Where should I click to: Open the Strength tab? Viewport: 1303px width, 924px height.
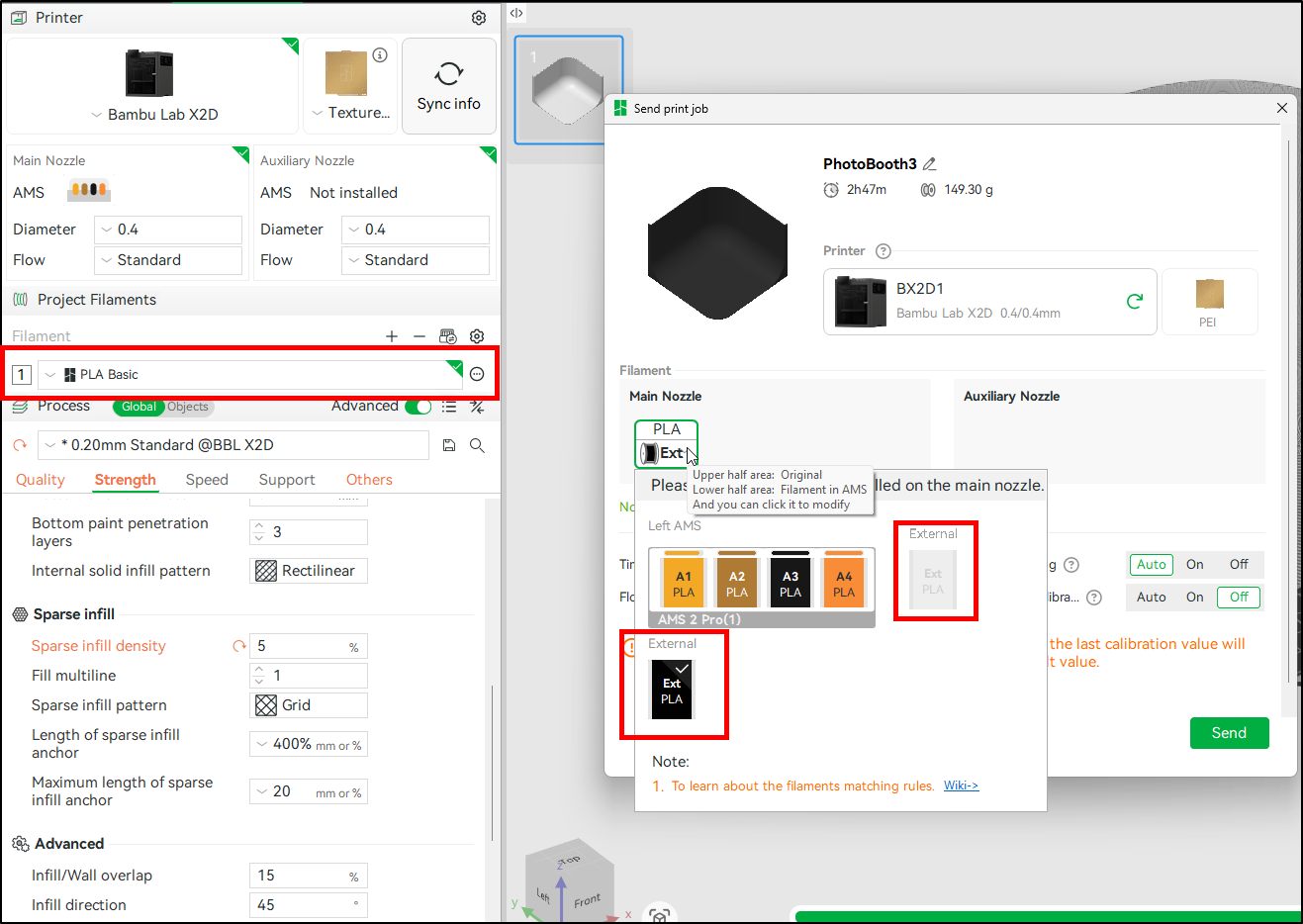(x=126, y=480)
